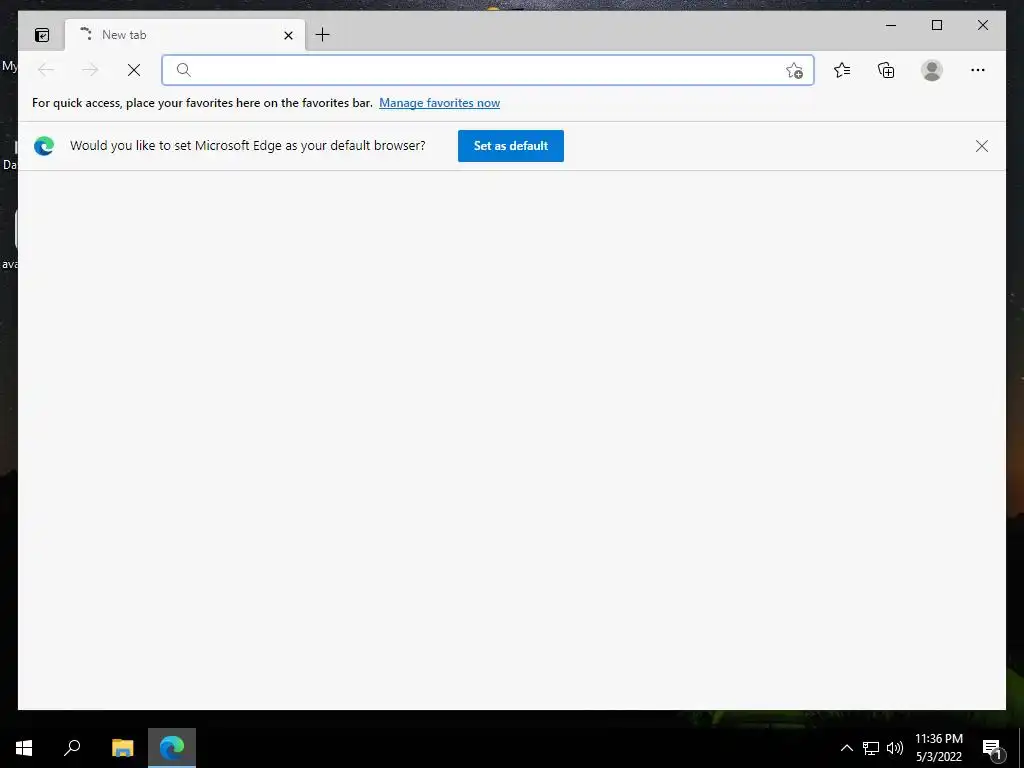Open the Windows Start menu
The width and height of the screenshot is (1024, 768).
point(24,748)
